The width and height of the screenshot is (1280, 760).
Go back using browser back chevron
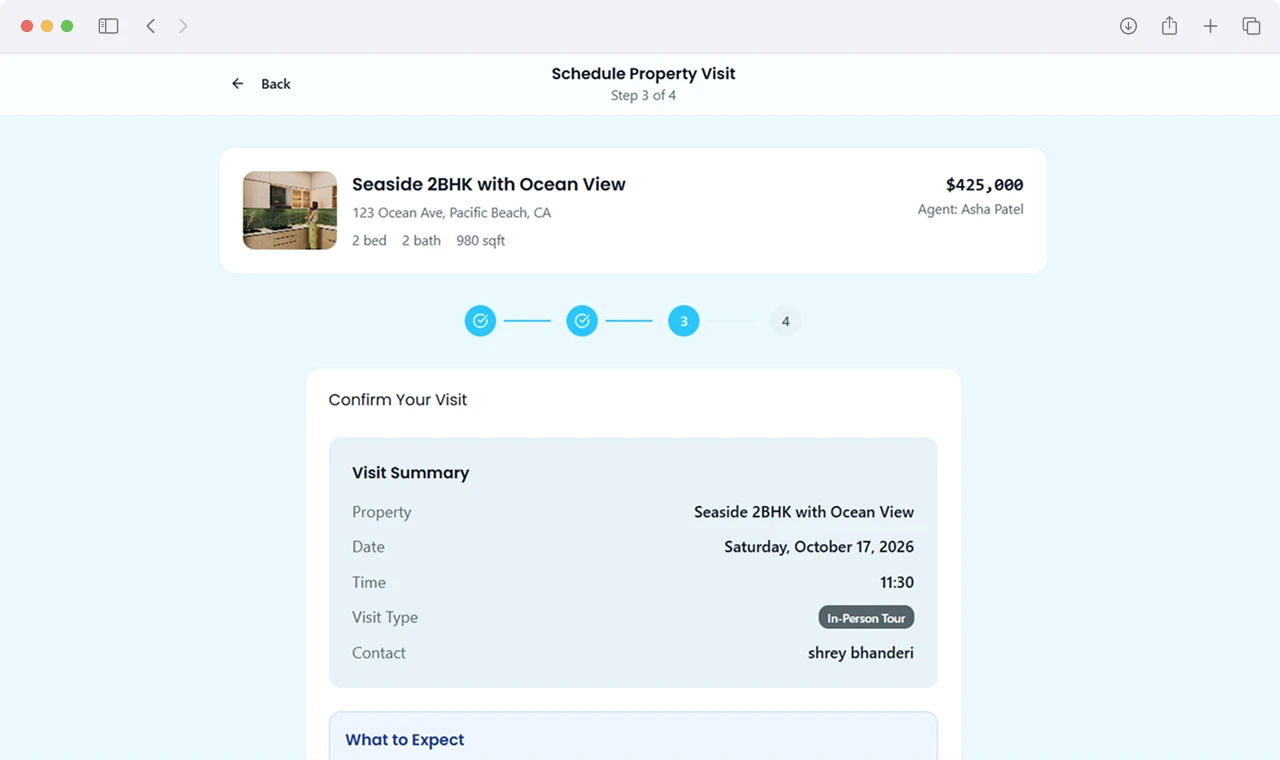(x=151, y=26)
